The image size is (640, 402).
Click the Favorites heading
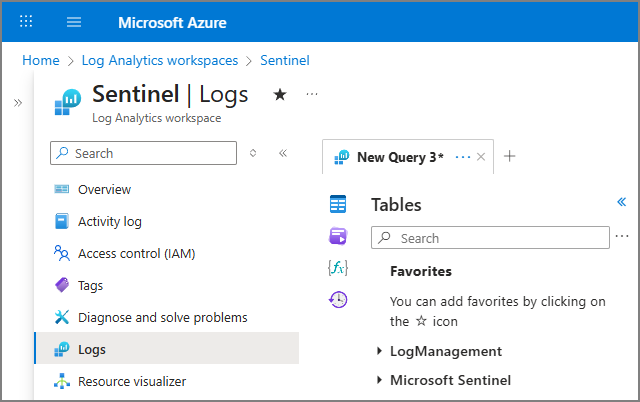click(x=421, y=271)
